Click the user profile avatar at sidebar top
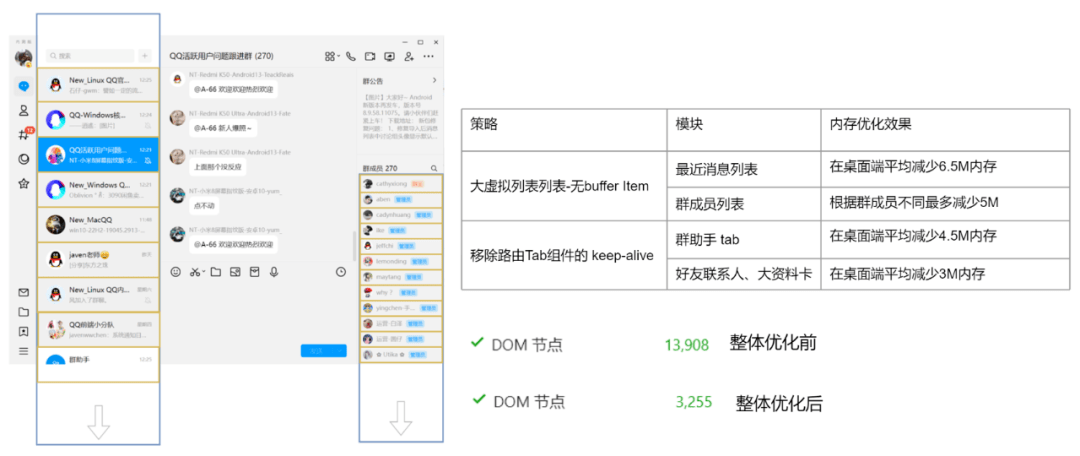1080x456 pixels. (x=23, y=58)
